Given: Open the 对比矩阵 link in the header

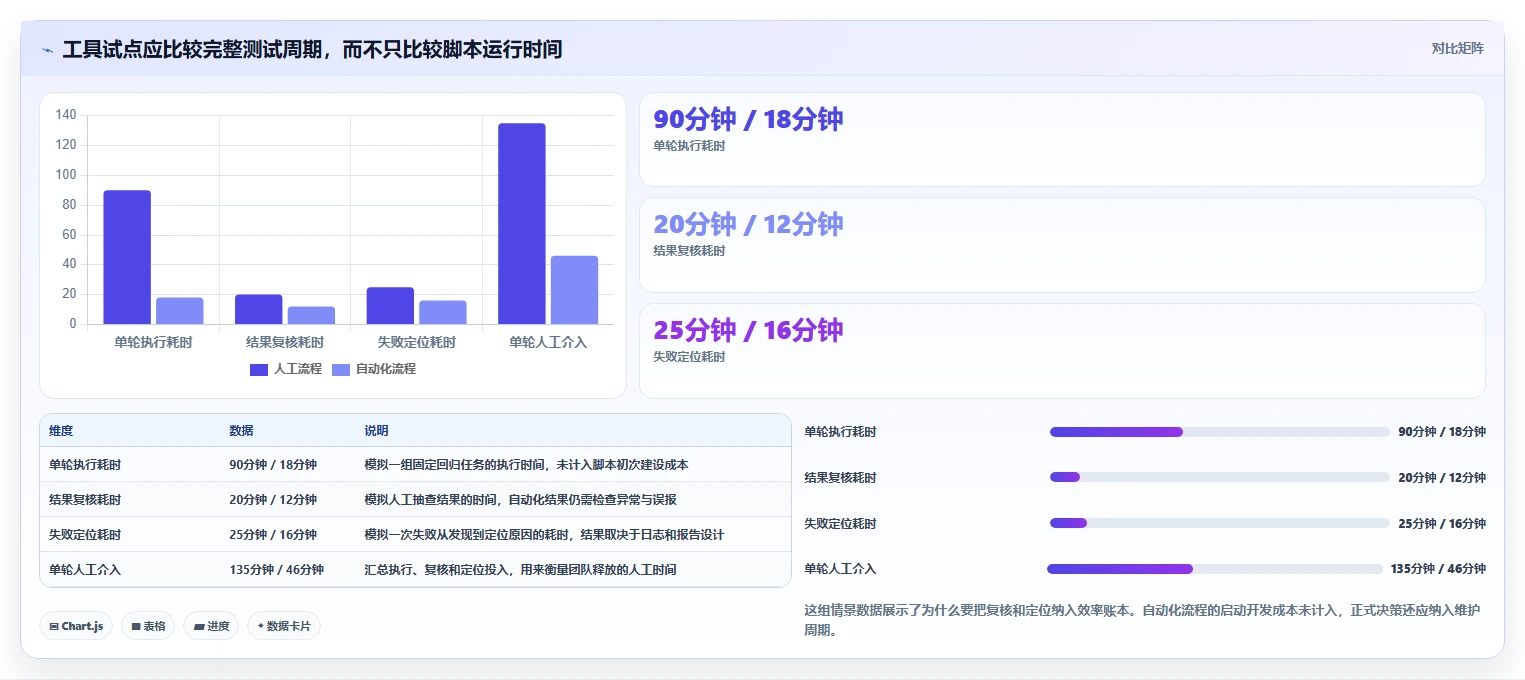Looking at the screenshot, I should pyautogui.click(x=1458, y=48).
